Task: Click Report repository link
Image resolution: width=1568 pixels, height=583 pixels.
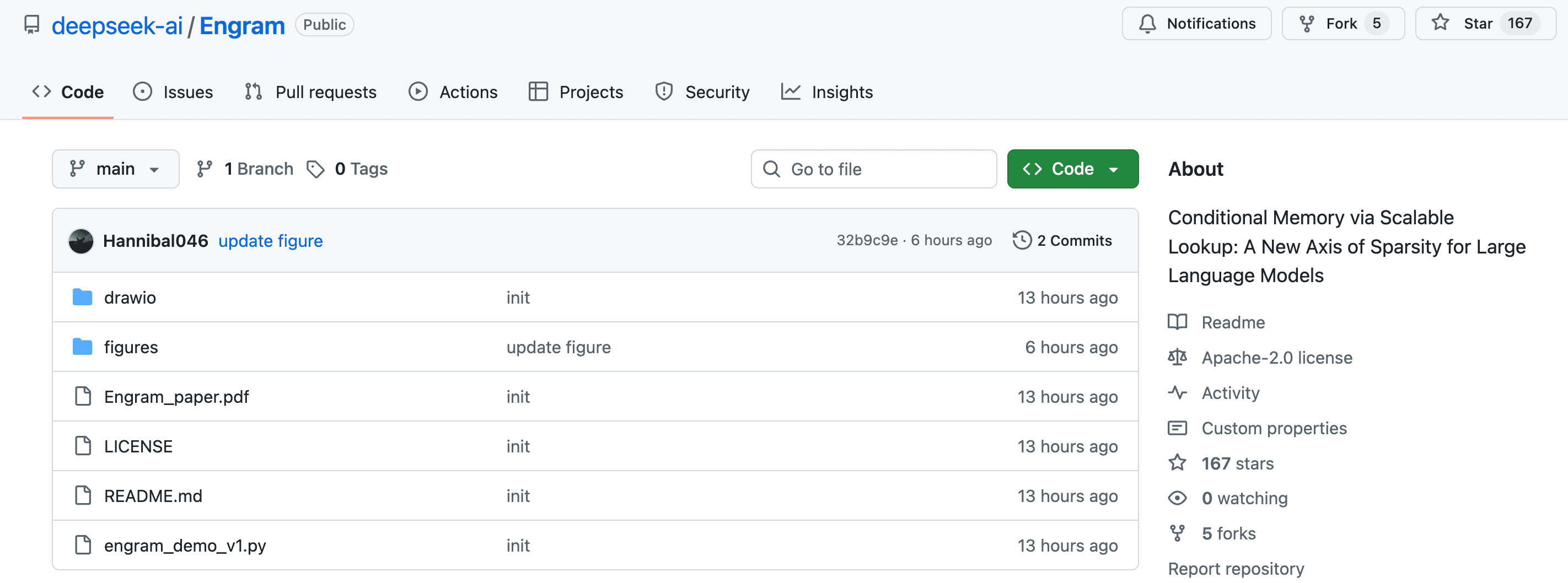Action: 1236,568
